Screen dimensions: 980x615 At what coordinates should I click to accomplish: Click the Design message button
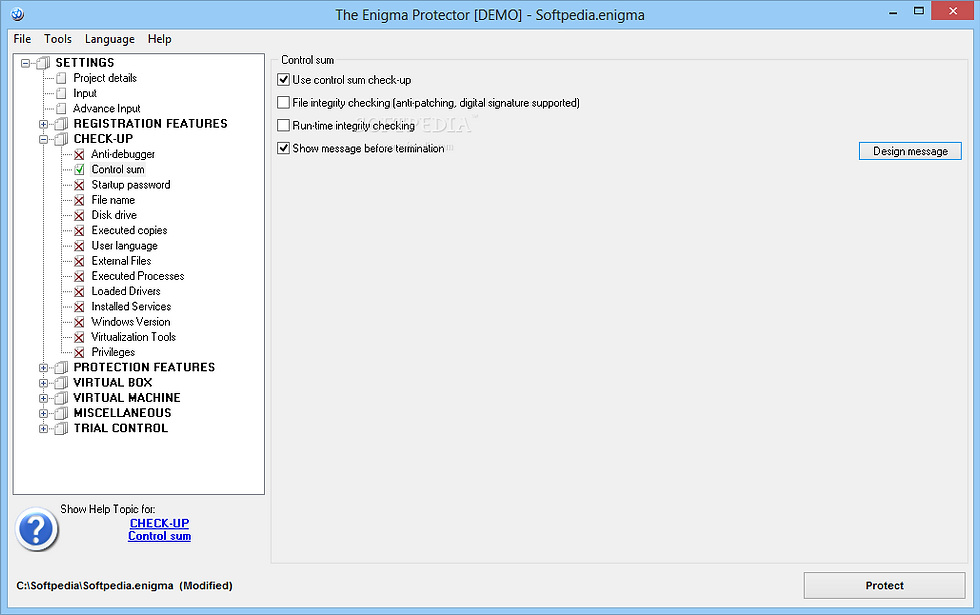pyautogui.click(x=910, y=151)
